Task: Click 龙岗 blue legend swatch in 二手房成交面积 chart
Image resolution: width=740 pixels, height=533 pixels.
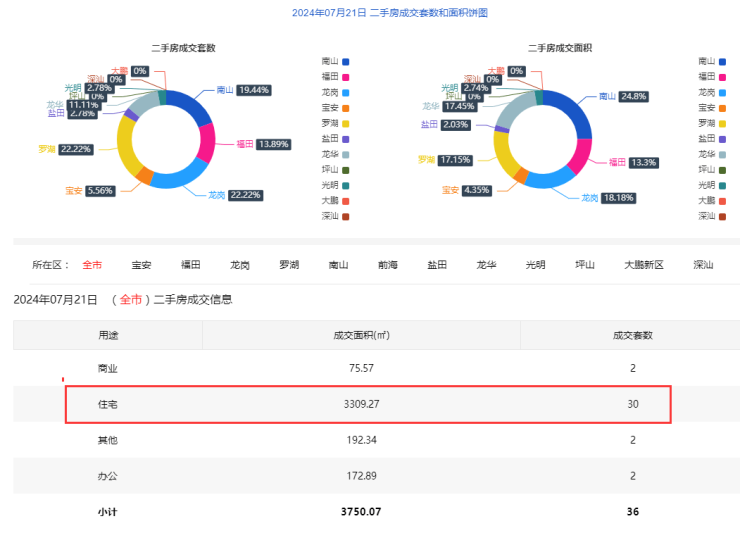Action: [722, 92]
